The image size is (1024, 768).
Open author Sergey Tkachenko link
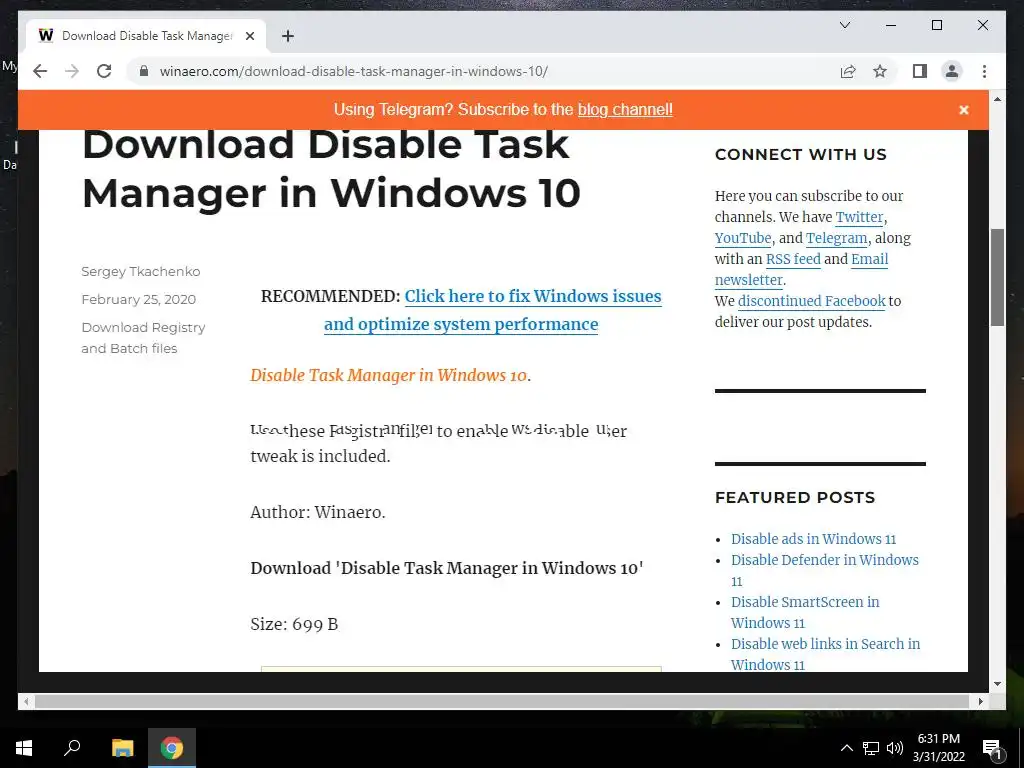140,272
